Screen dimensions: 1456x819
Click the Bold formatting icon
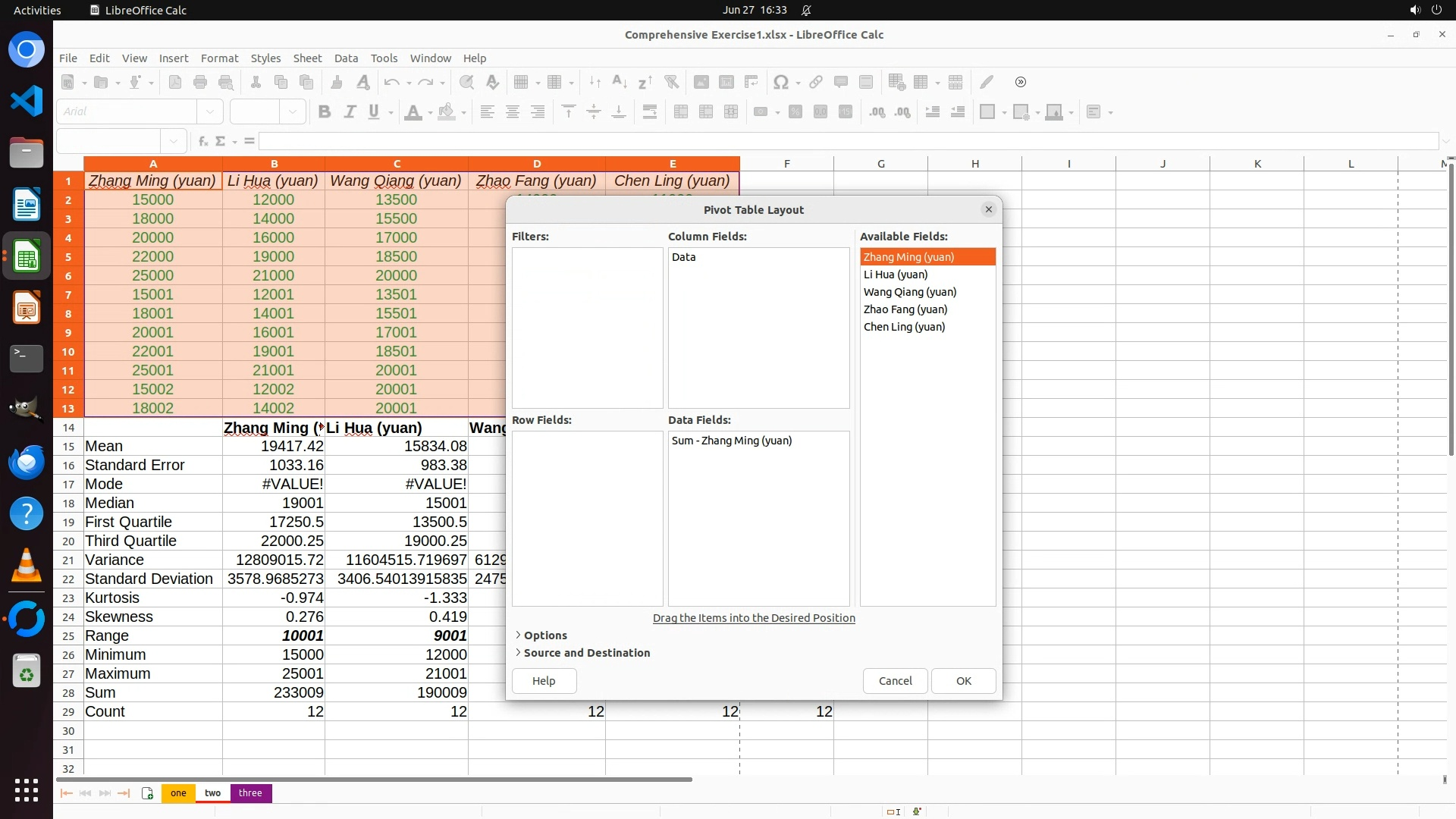click(325, 112)
